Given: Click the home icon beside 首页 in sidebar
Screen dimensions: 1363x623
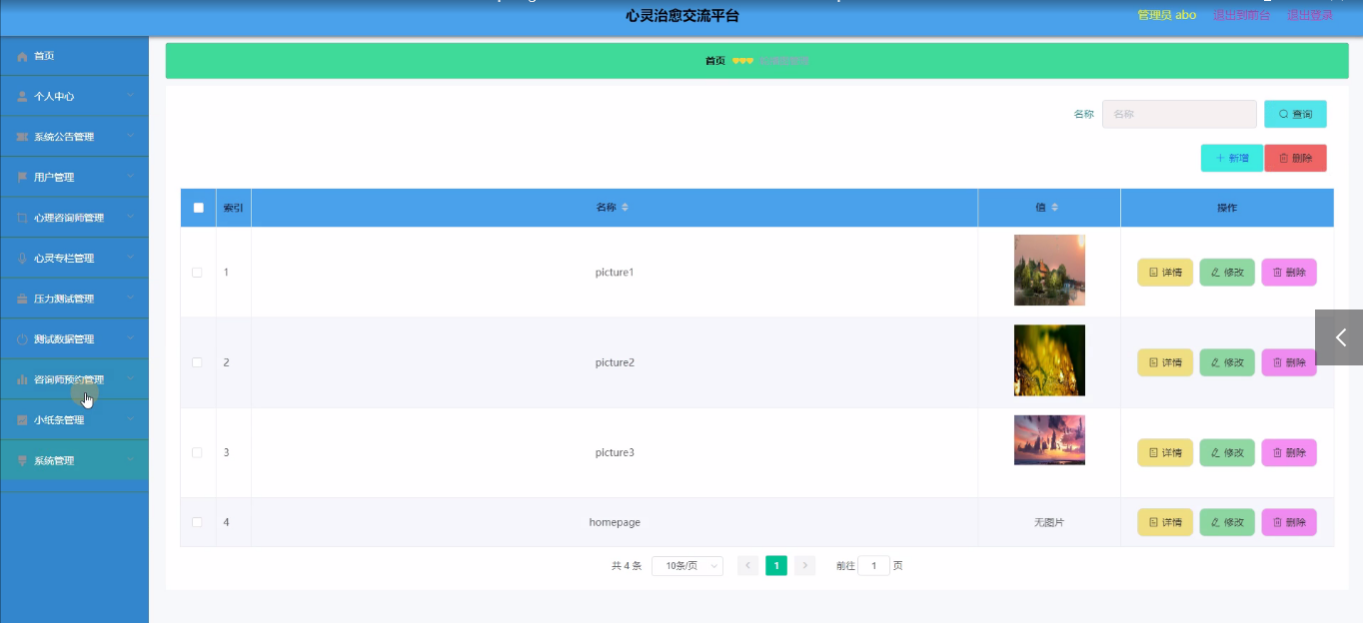Looking at the screenshot, I should click(x=22, y=56).
